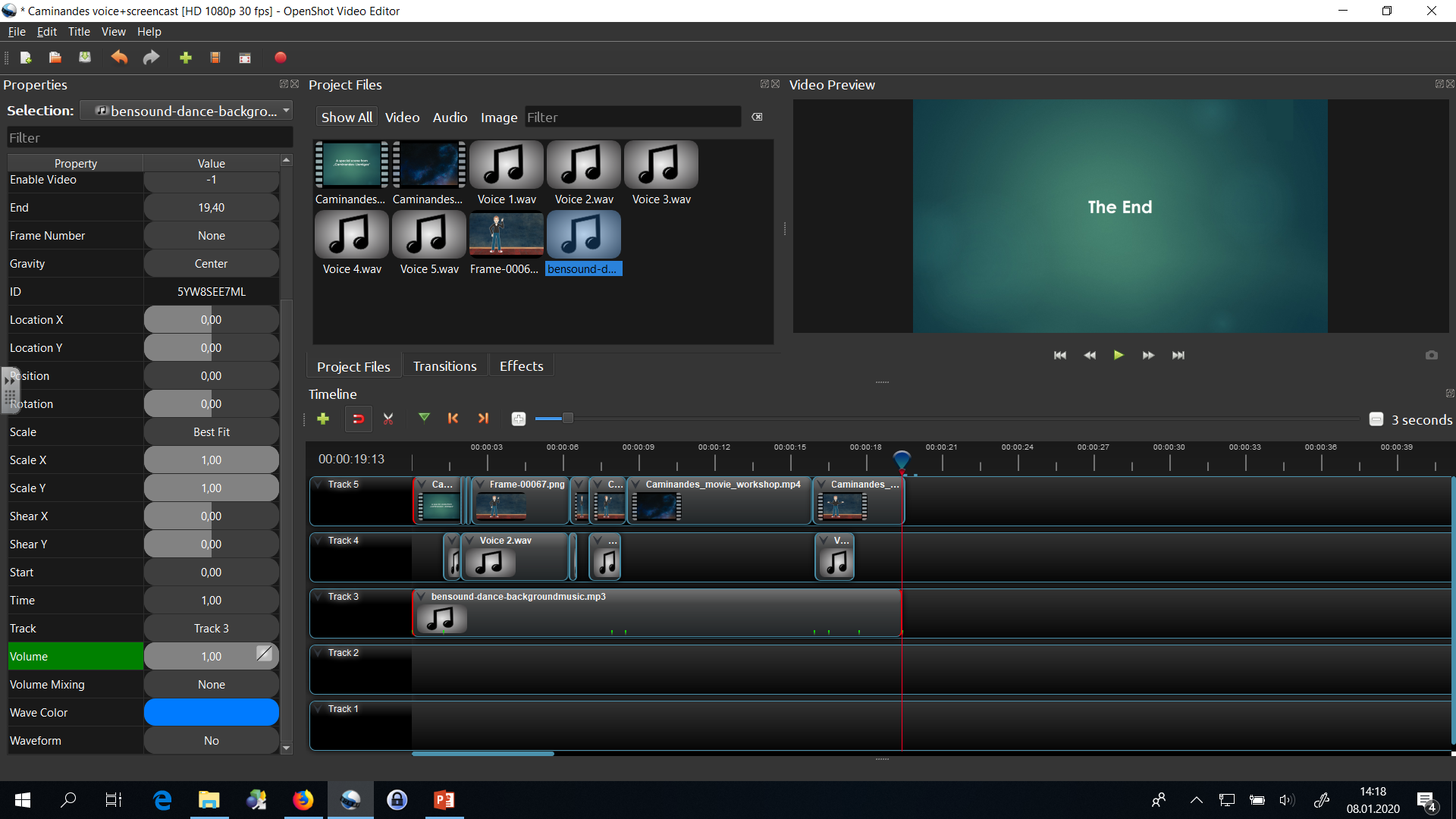
Task: Expand Track 3 menu arrow
Action: pos(319,597)
